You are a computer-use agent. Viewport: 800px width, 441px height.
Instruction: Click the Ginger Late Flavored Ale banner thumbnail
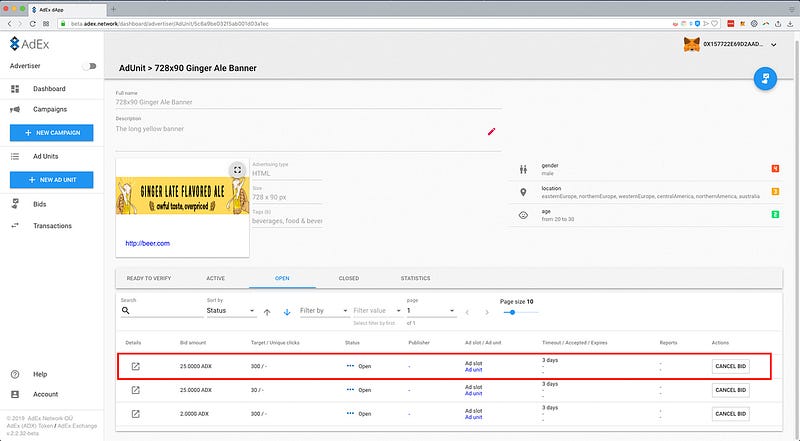(x=182, y=196)
